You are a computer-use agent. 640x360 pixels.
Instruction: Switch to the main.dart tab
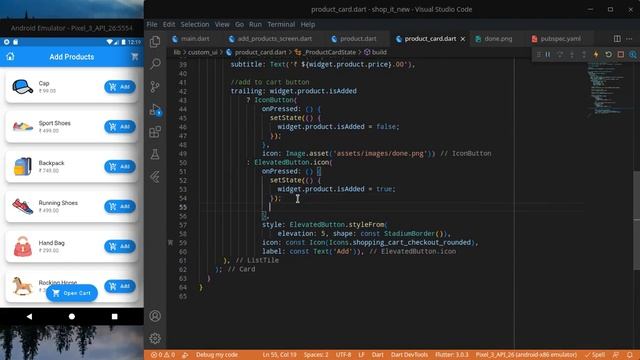(x=191, y=39)
